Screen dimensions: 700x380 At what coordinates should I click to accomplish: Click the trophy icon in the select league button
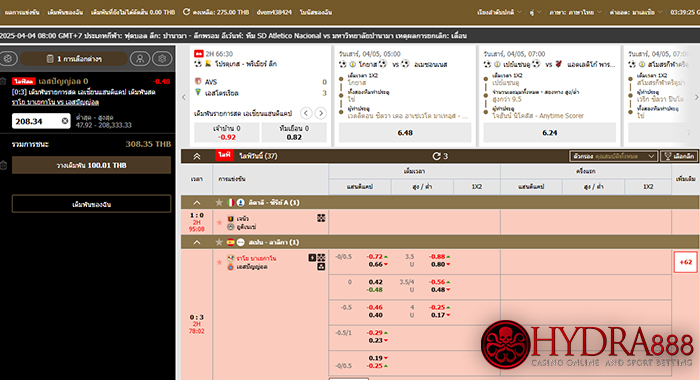[x=668, y=156]
